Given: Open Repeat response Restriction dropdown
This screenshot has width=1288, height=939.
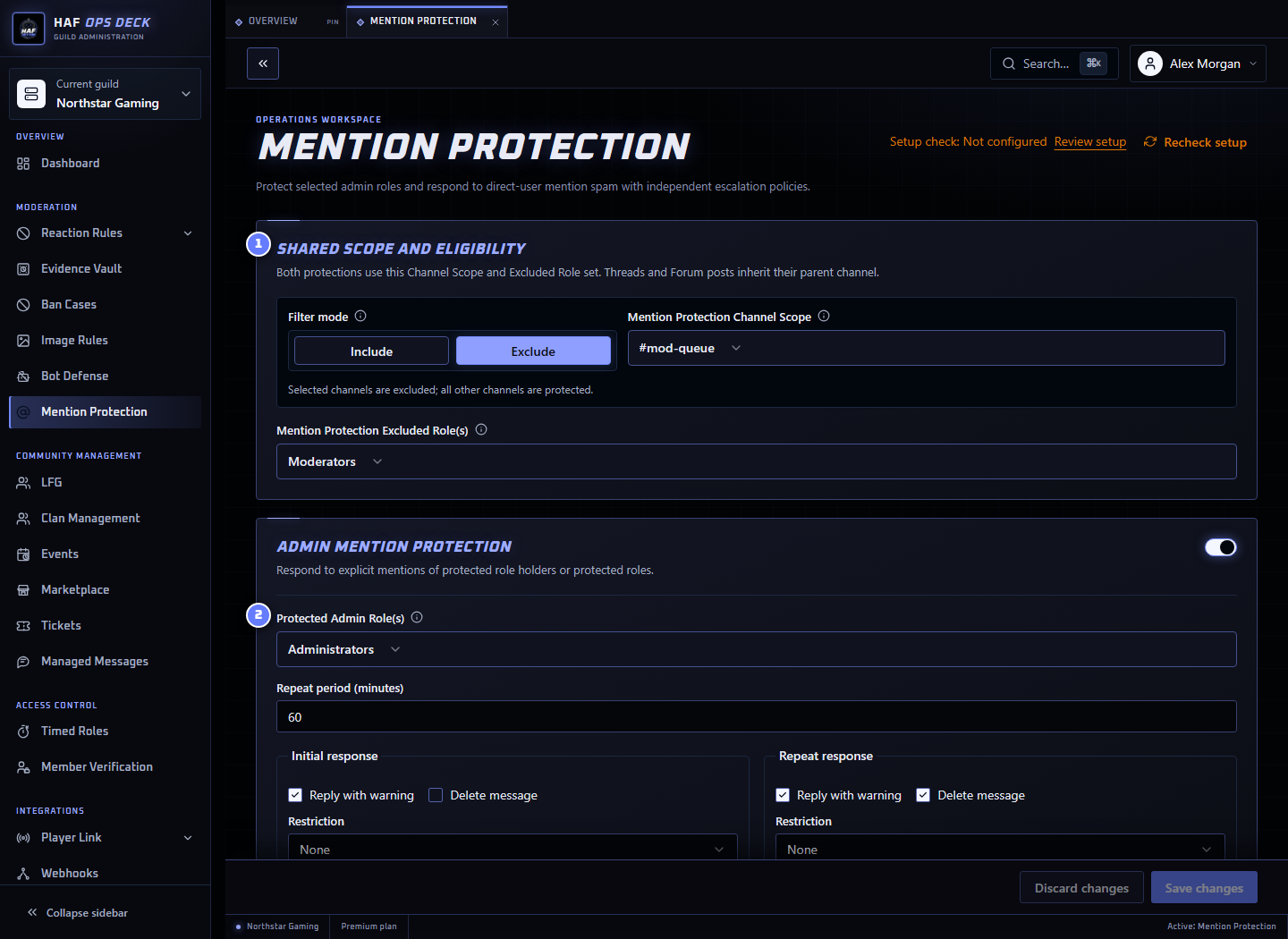Looking at the screenshot, I should pos(1000,849).
